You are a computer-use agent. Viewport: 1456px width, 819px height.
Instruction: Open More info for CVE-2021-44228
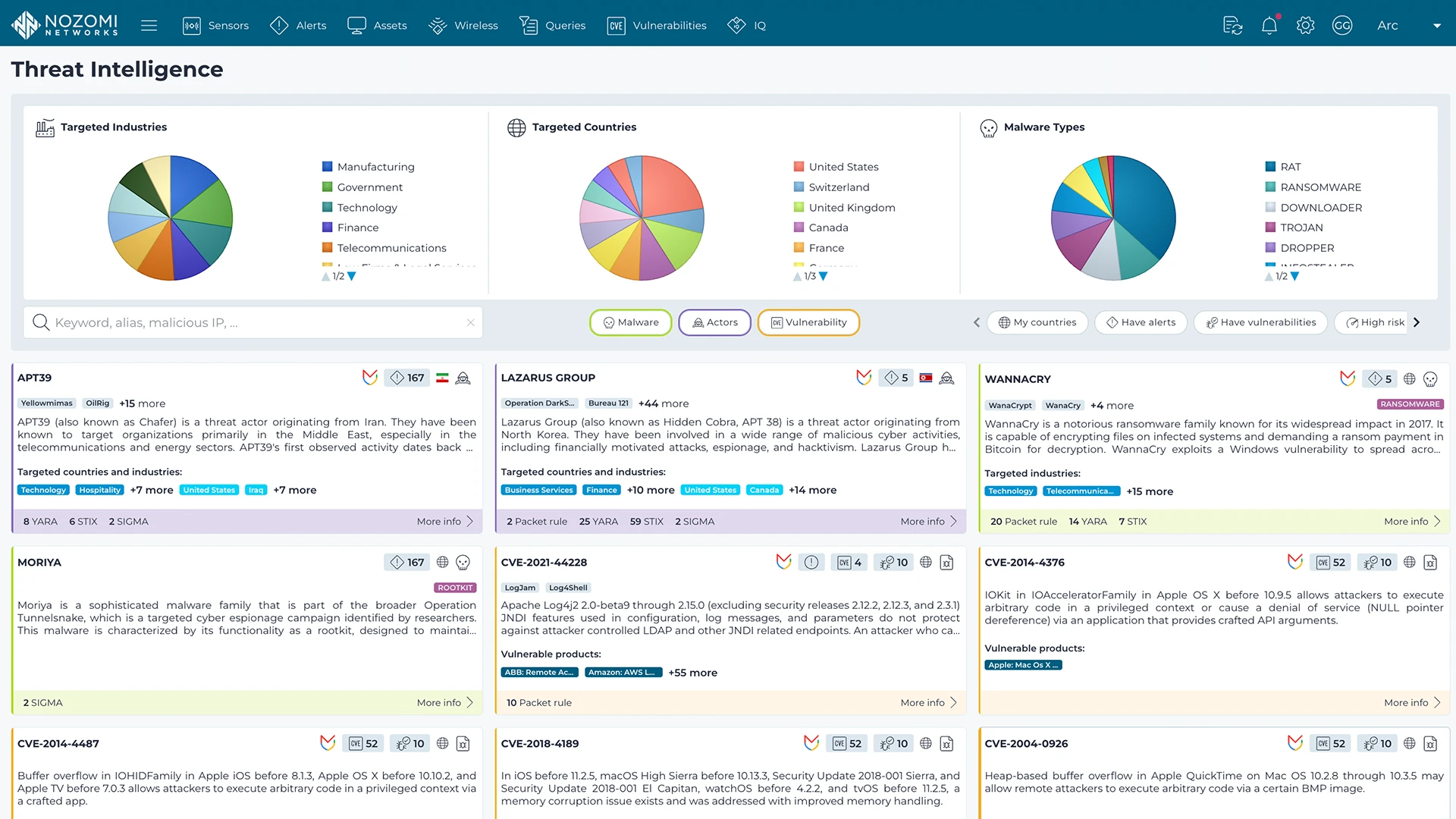tap(929, 703)
